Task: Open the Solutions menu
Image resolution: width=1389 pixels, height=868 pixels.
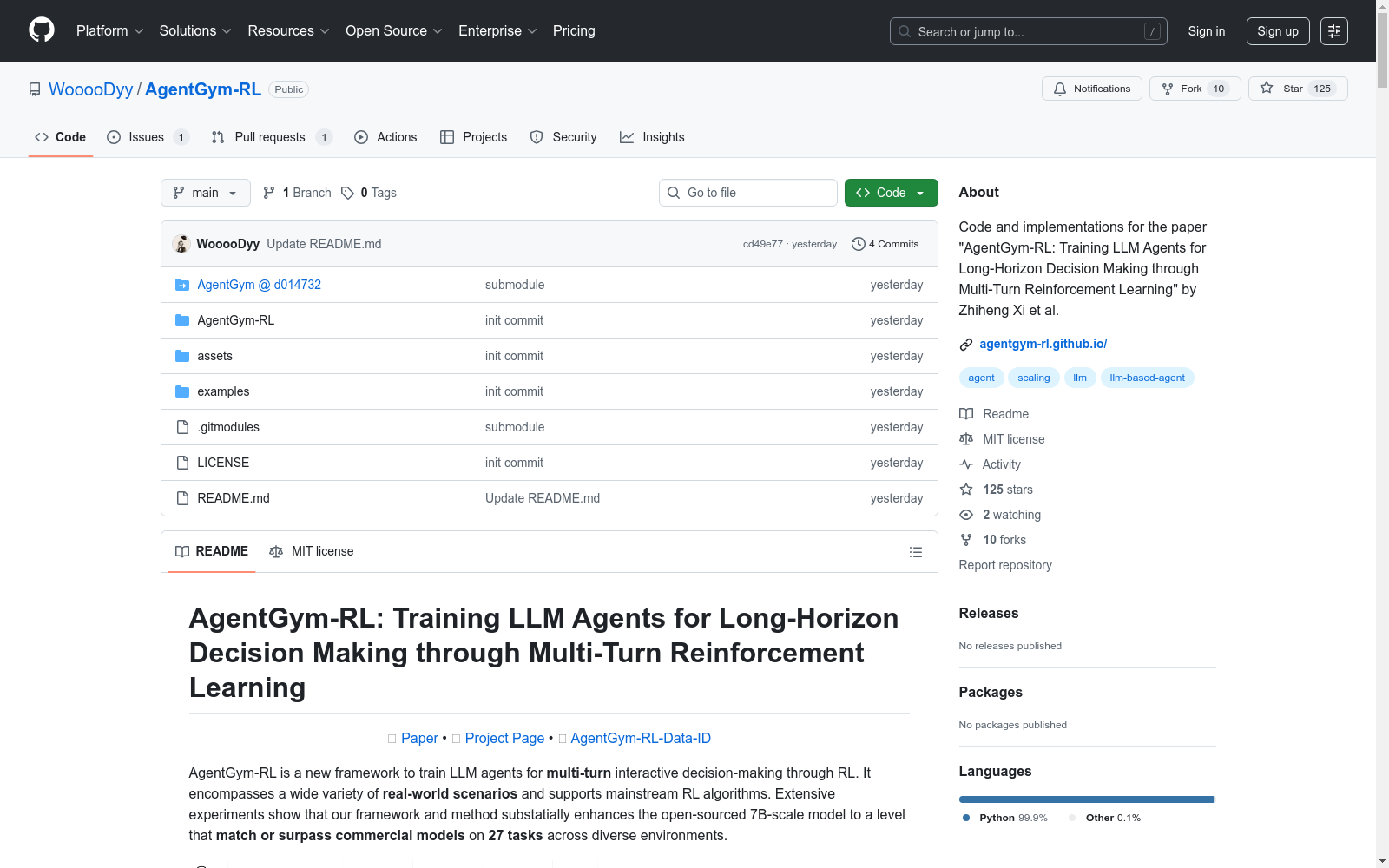Action: 194,31
